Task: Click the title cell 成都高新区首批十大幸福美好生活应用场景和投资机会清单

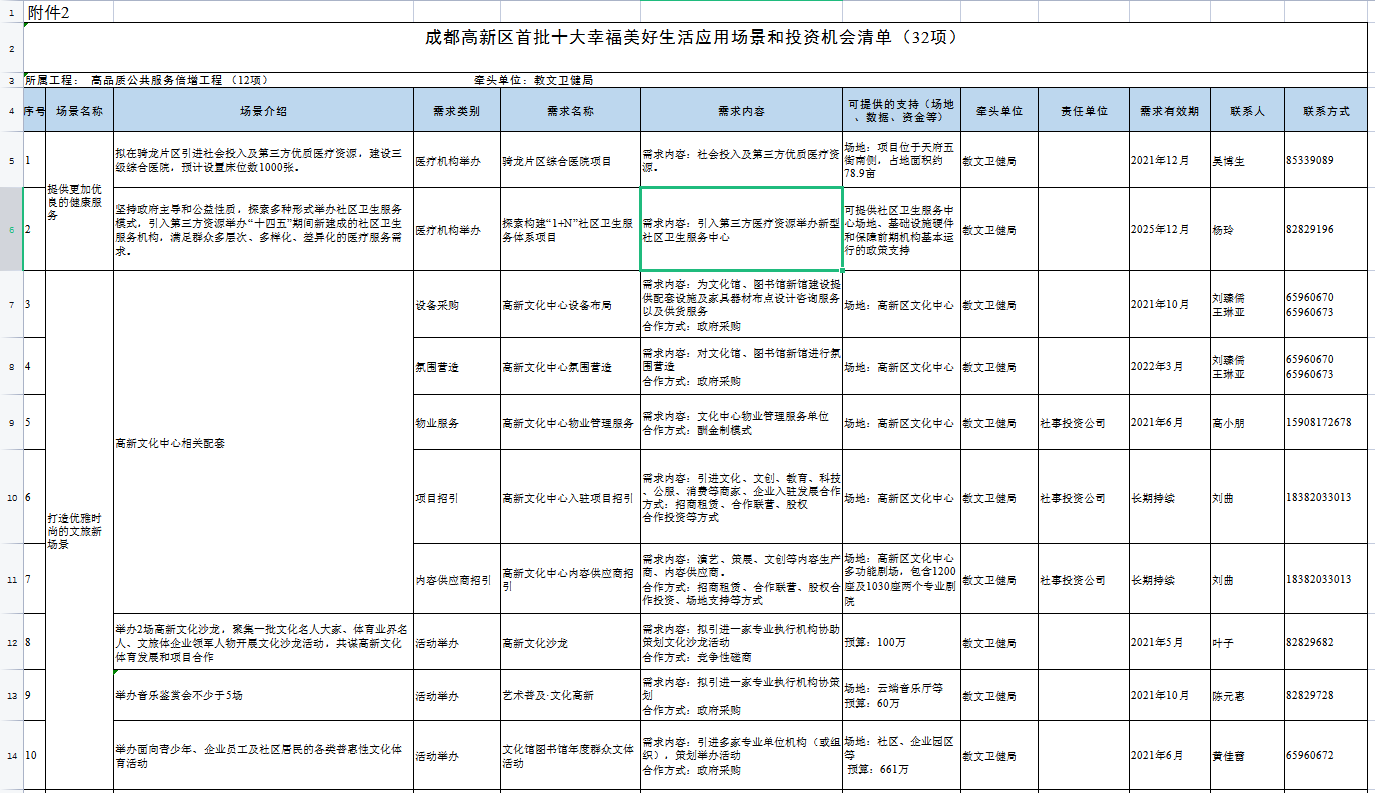Action: tap(692, 37)
